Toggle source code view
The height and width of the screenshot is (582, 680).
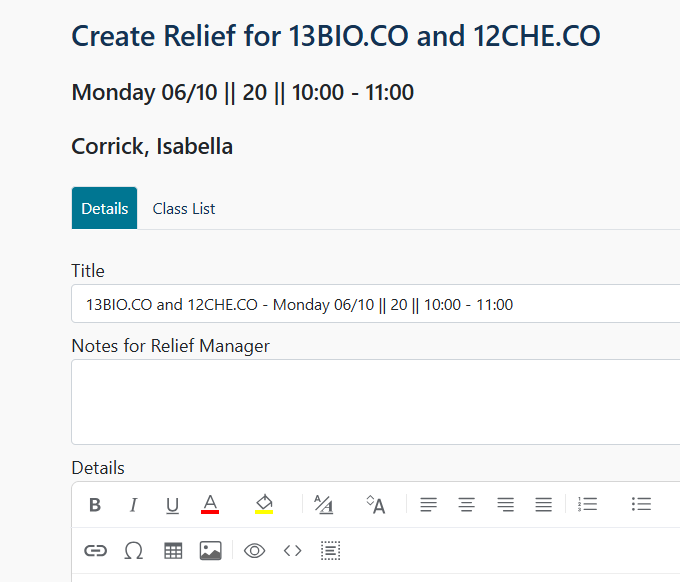click(292, 550)
